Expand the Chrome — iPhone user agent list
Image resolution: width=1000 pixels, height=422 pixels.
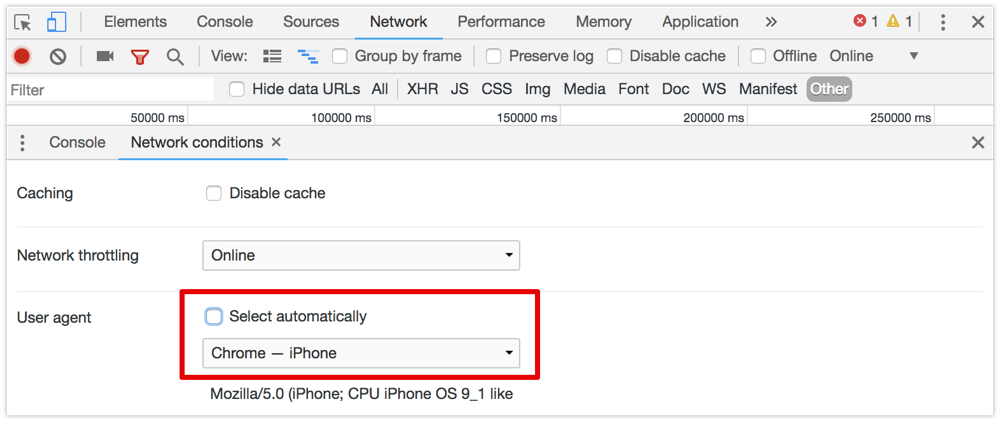(361, 353)
